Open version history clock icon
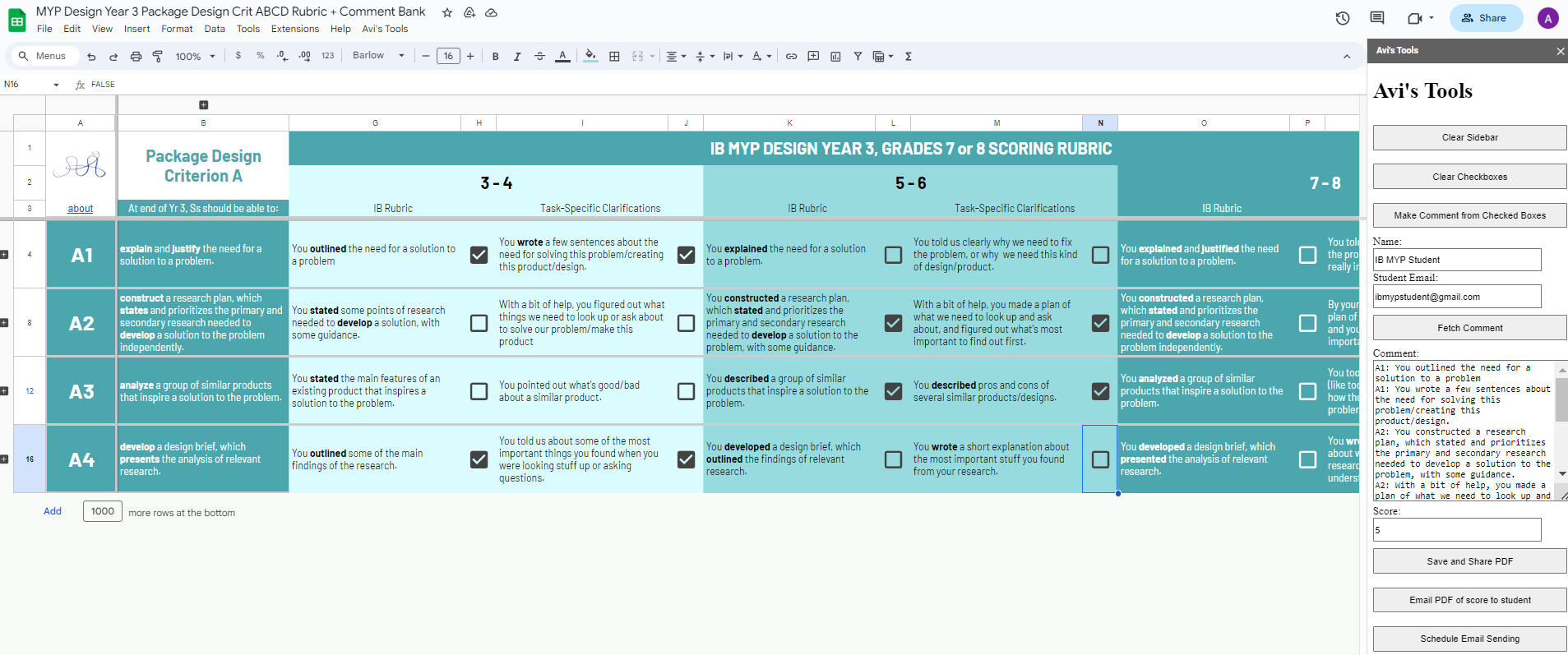This screenshot has height=655, width=1568. coord(1343,18)
